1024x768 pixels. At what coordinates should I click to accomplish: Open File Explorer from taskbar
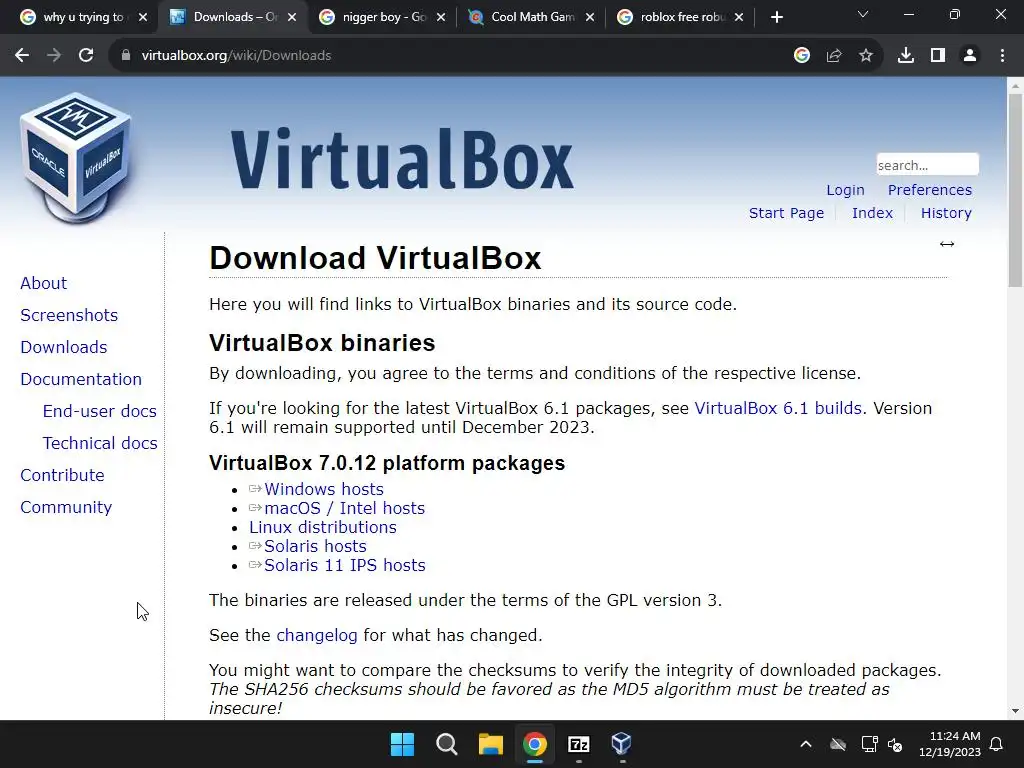(490, 744)
